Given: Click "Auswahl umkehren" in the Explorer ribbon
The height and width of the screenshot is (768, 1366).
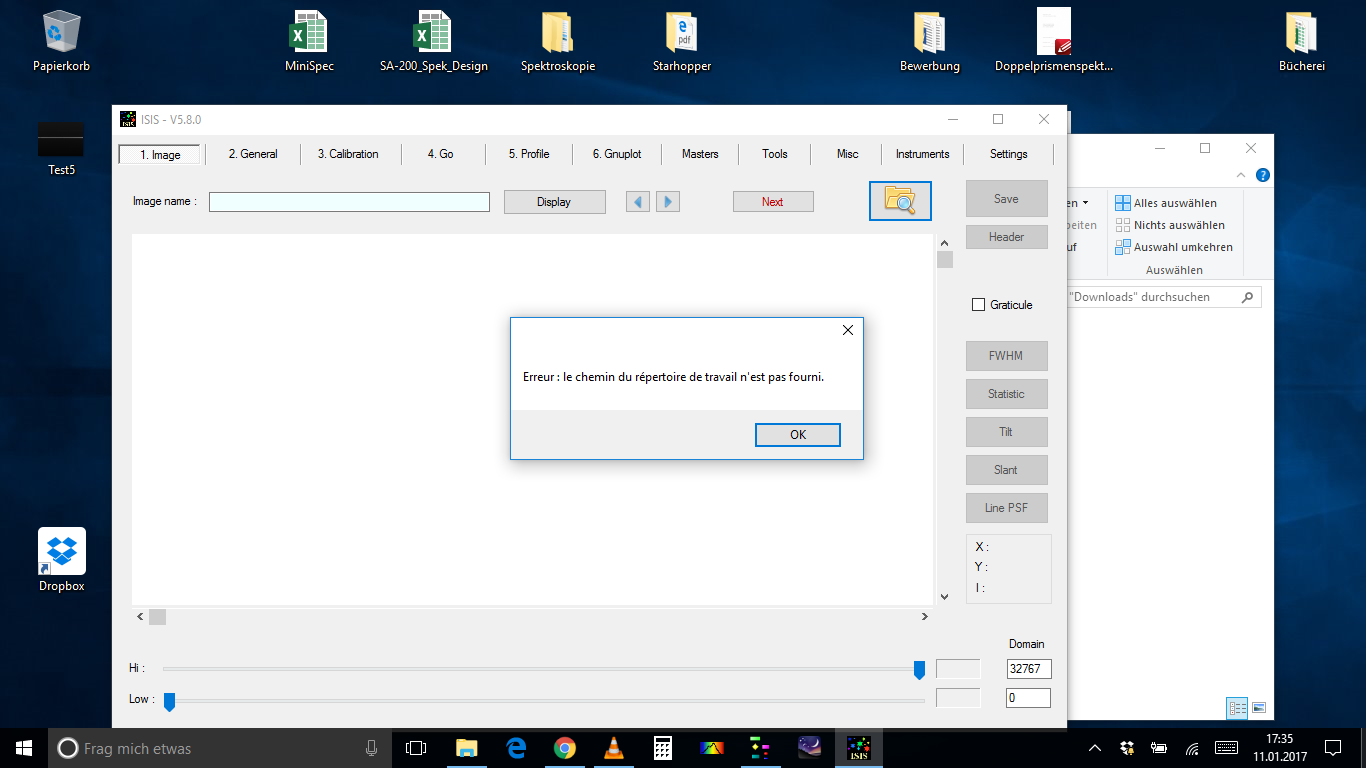Looking at the screenshot, I should (x=1182, y=247).
